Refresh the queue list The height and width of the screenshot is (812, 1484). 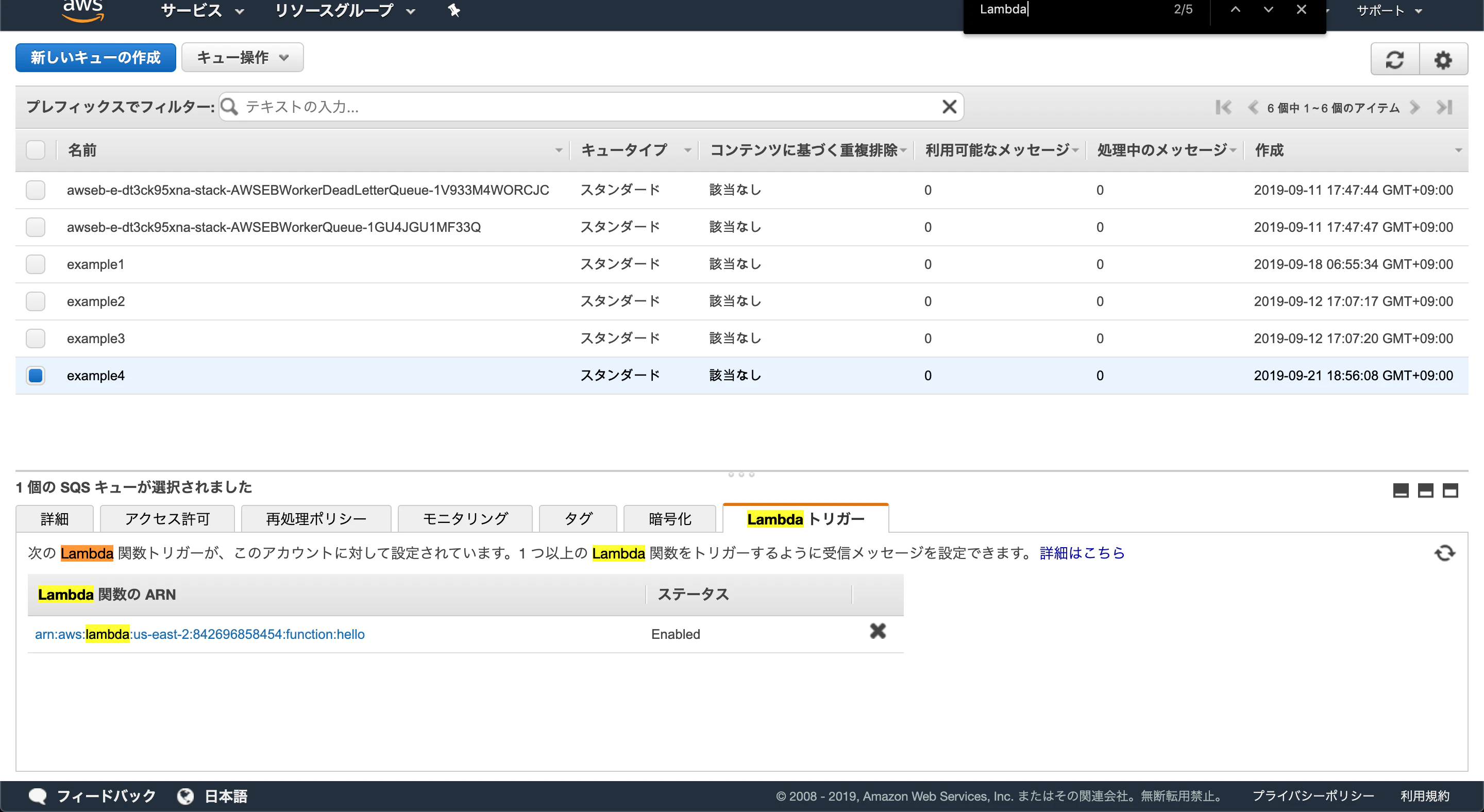tap(1395, 59)
